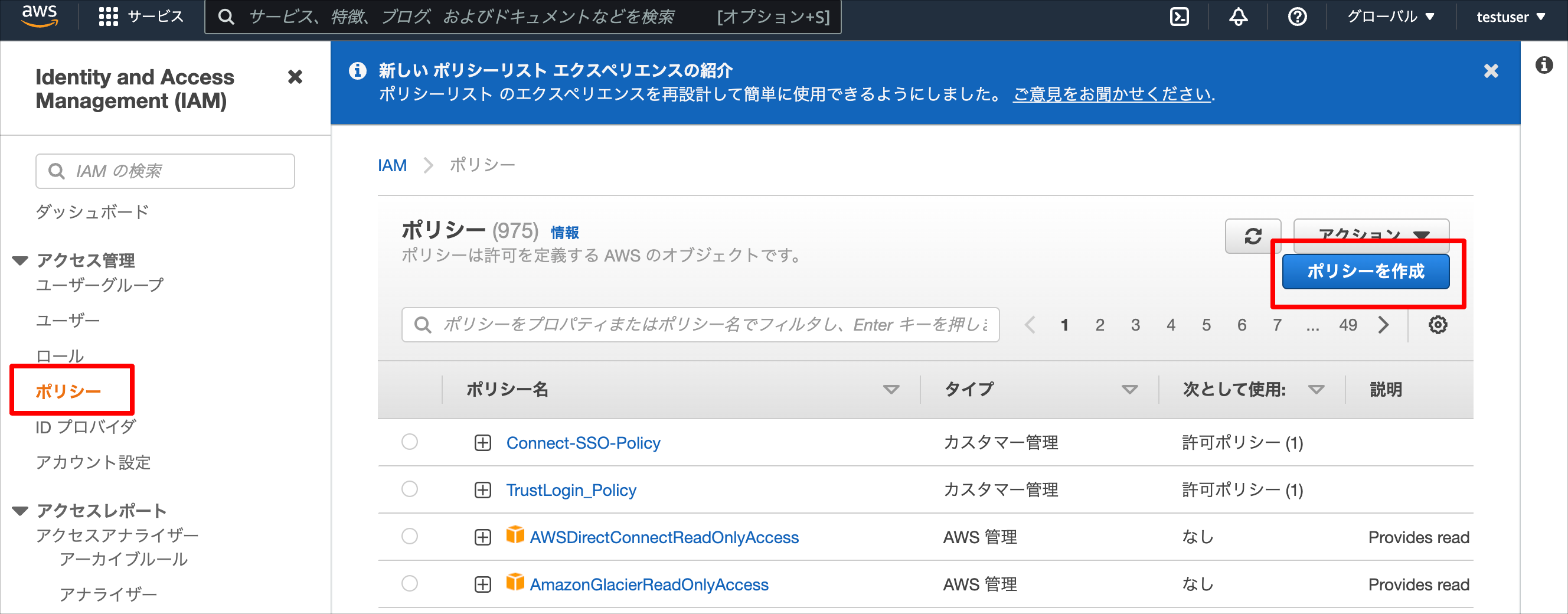Open ID プロバイダ in the sidebar
The height and width of the screenshot is (614, 1568).
[x=86, y=427]
